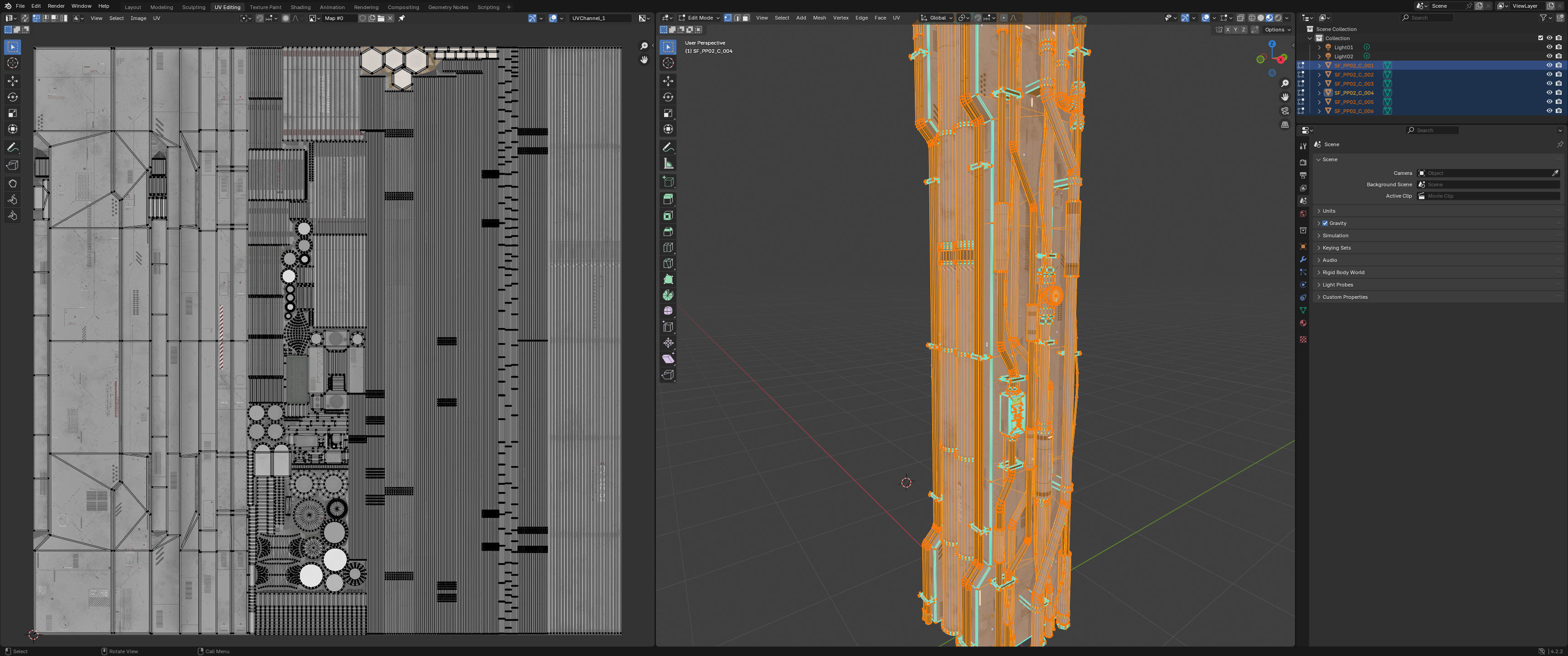Toggle camera view in viewport

1284,111
